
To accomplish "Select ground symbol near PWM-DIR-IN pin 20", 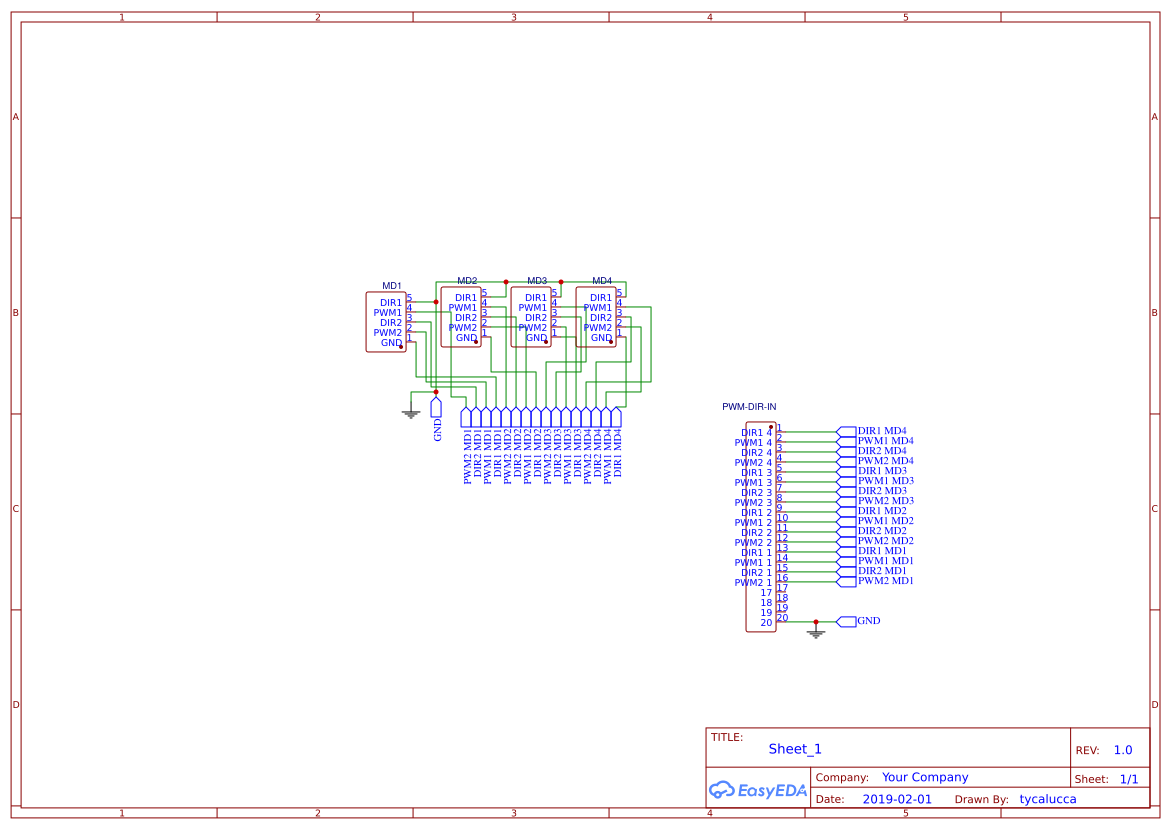I will pos(816,632).
